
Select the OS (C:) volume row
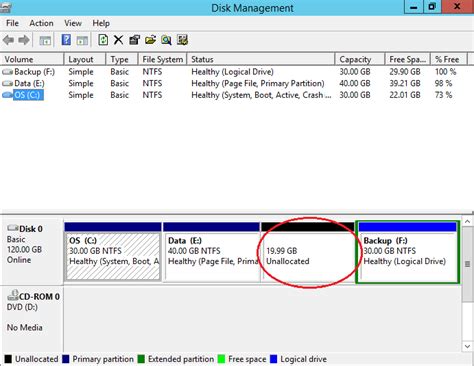coord(233,95)
